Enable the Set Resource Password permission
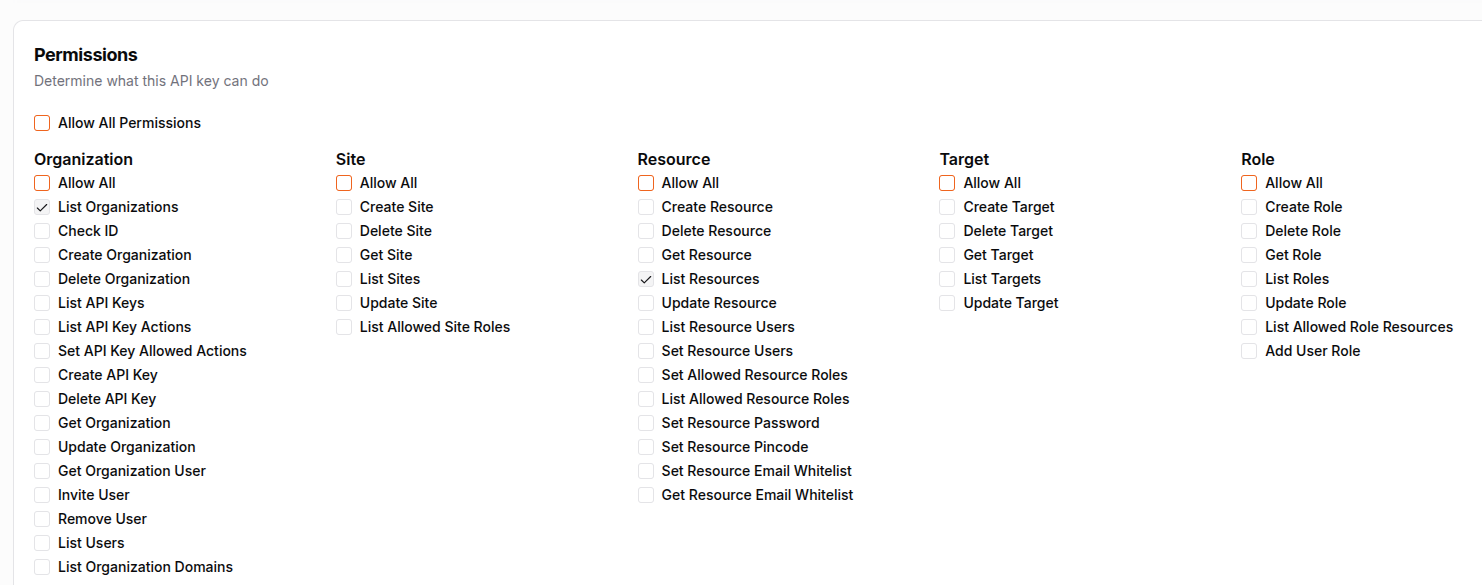This screenshot has height=585, width=1482. click(646, 423)
